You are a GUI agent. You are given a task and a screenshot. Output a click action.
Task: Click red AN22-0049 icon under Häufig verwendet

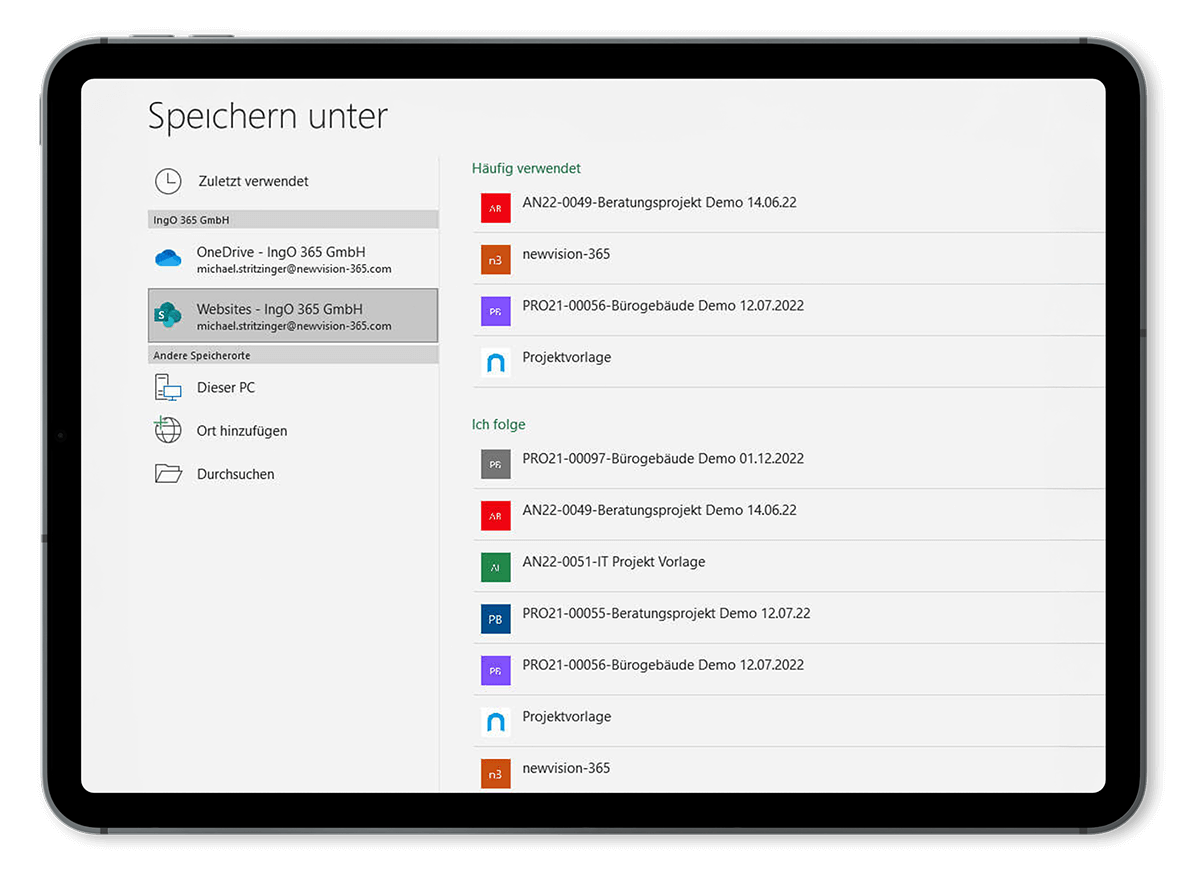coord(495,209)
